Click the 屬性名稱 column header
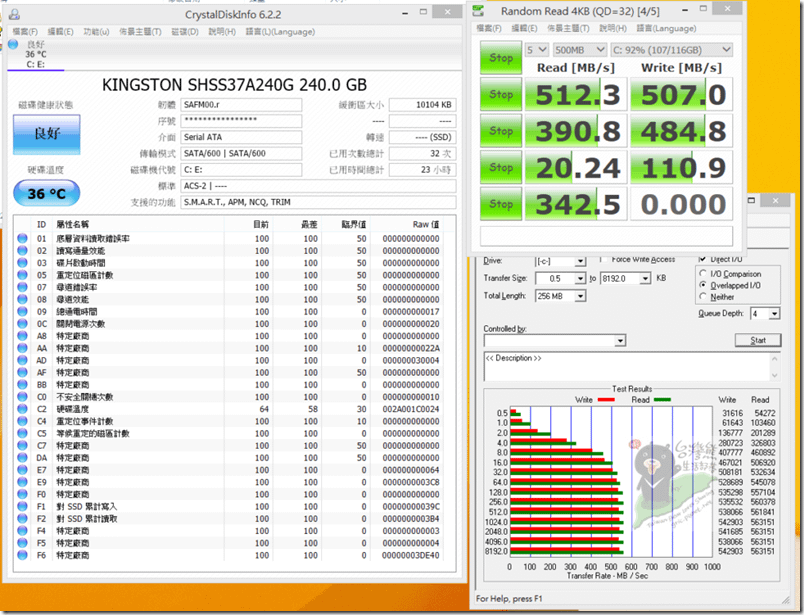The height and width of the screenshot is (615, 804). (x=72, y=224)
